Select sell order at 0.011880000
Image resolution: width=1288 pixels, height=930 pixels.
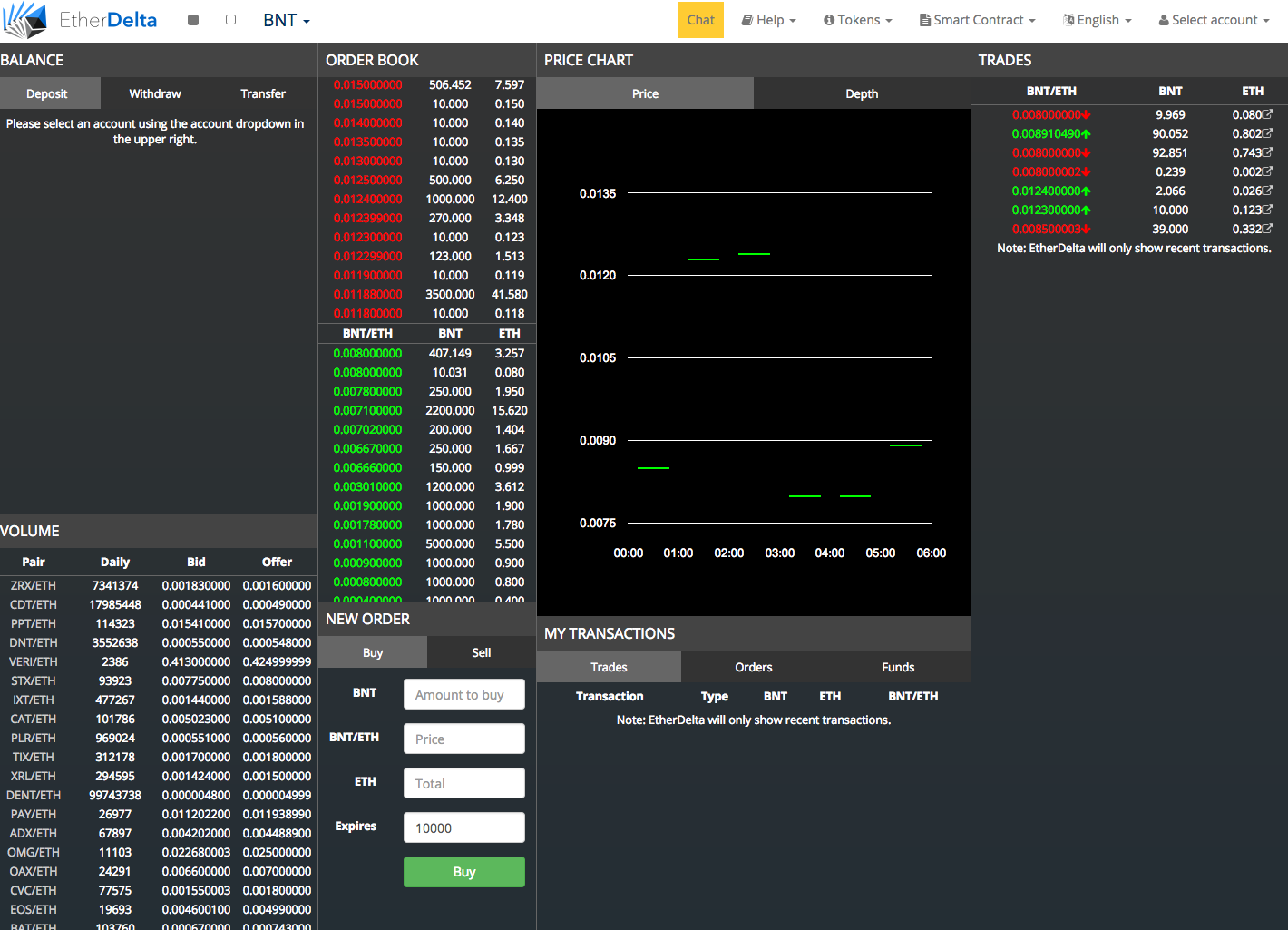pyautogui.click(x=427, y=294)
